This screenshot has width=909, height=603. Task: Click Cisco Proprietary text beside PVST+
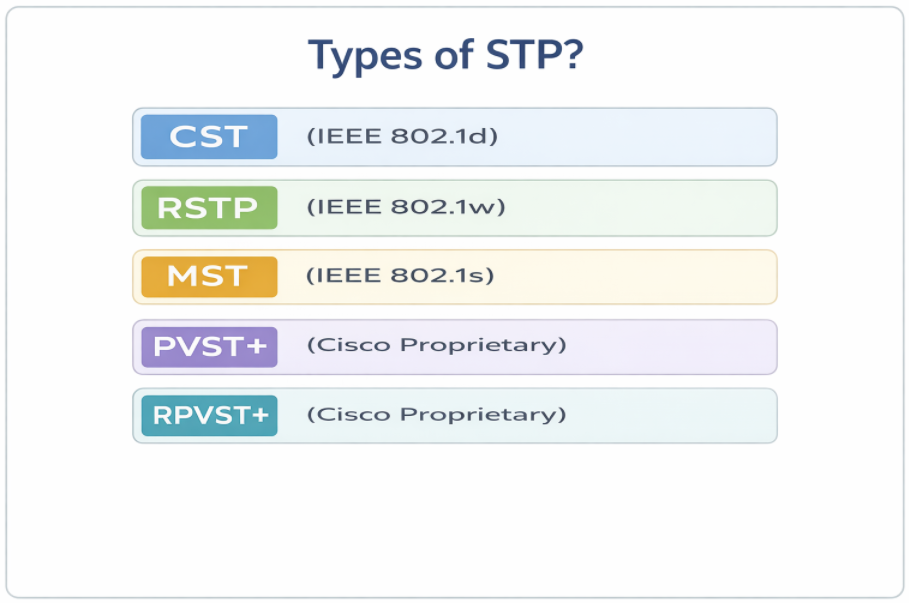[x=437, y=346]
